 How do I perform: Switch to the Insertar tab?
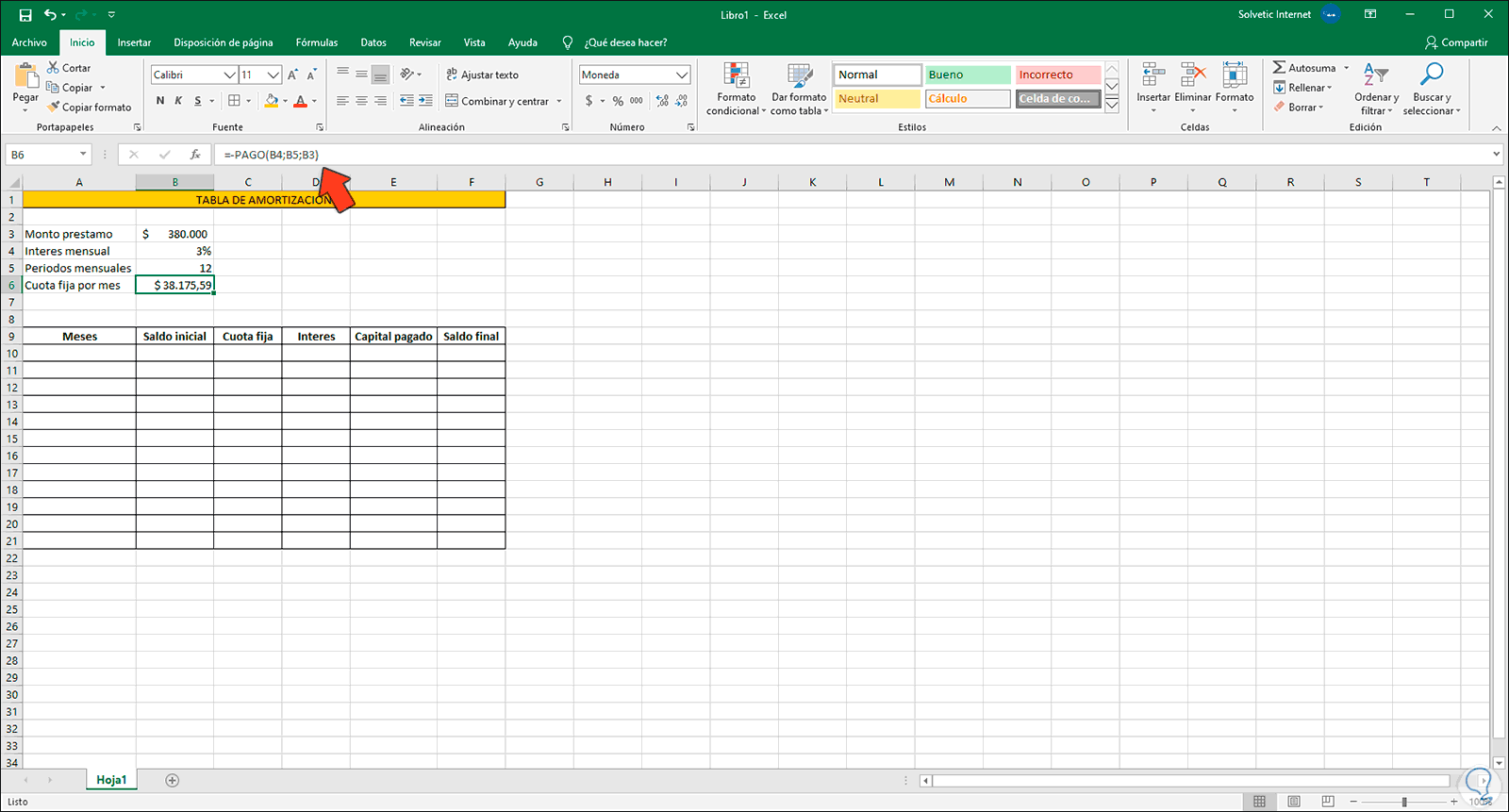(x=134, y=42)
